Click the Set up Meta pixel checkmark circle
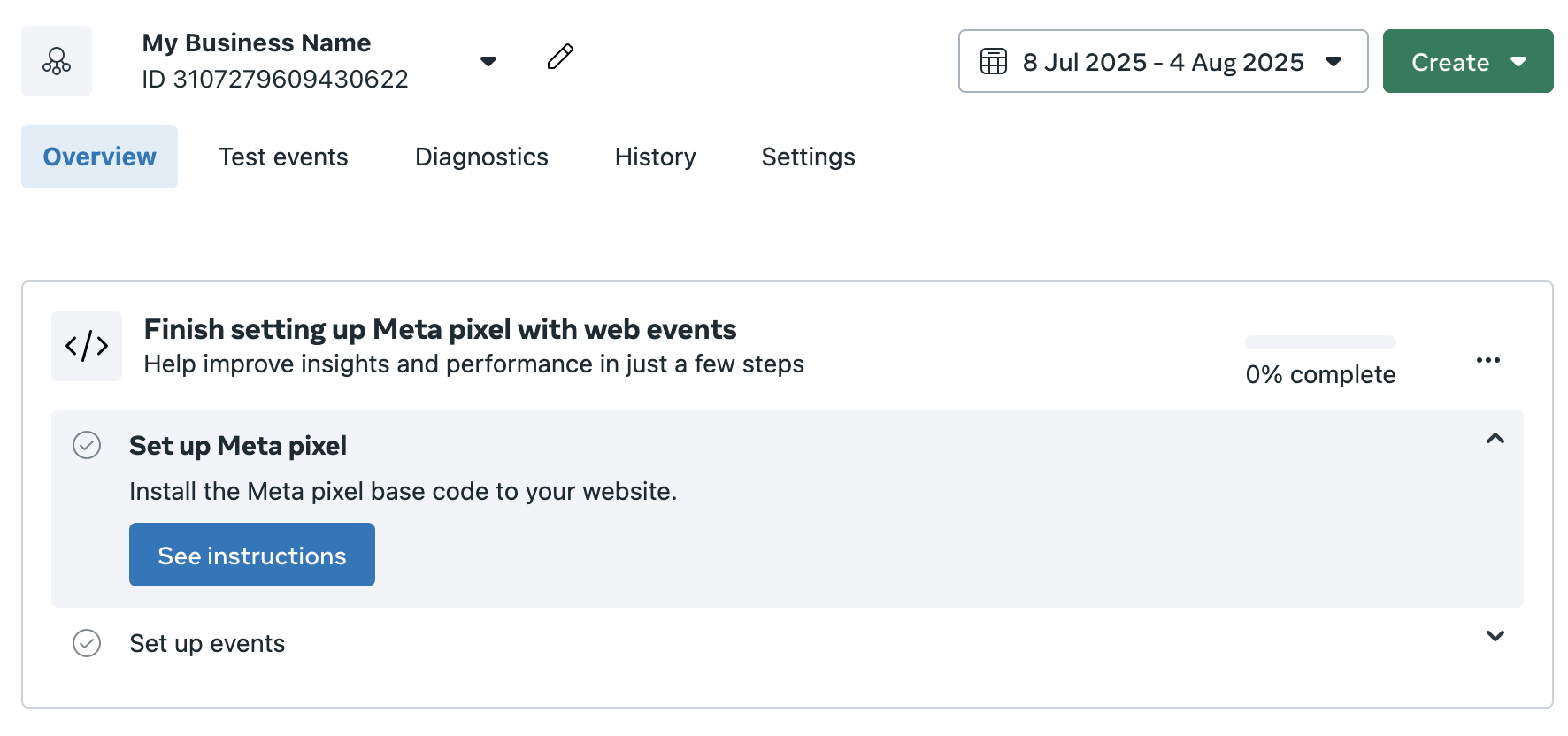Viewport: 1568px width, 736px height. pyautogui.click(x=87, y=445)
